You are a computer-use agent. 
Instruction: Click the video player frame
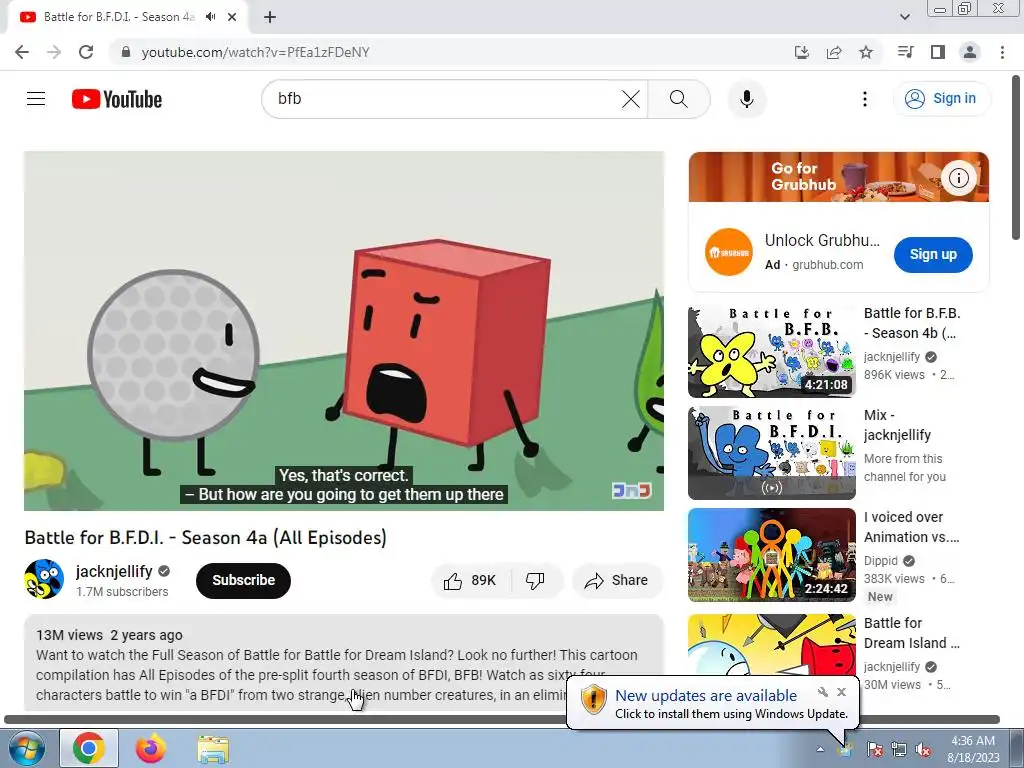coord(344,331)
